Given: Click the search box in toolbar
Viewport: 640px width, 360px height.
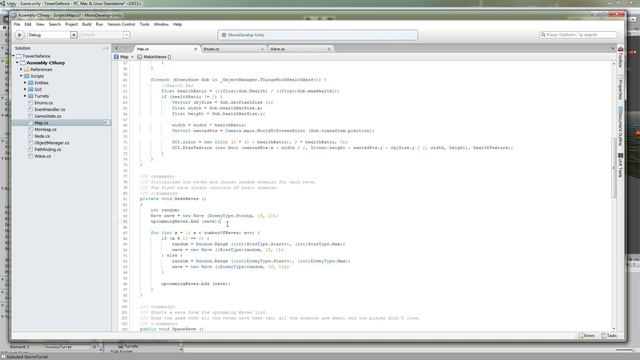Looking at the screenshot, I should click(x=578, y=35).
